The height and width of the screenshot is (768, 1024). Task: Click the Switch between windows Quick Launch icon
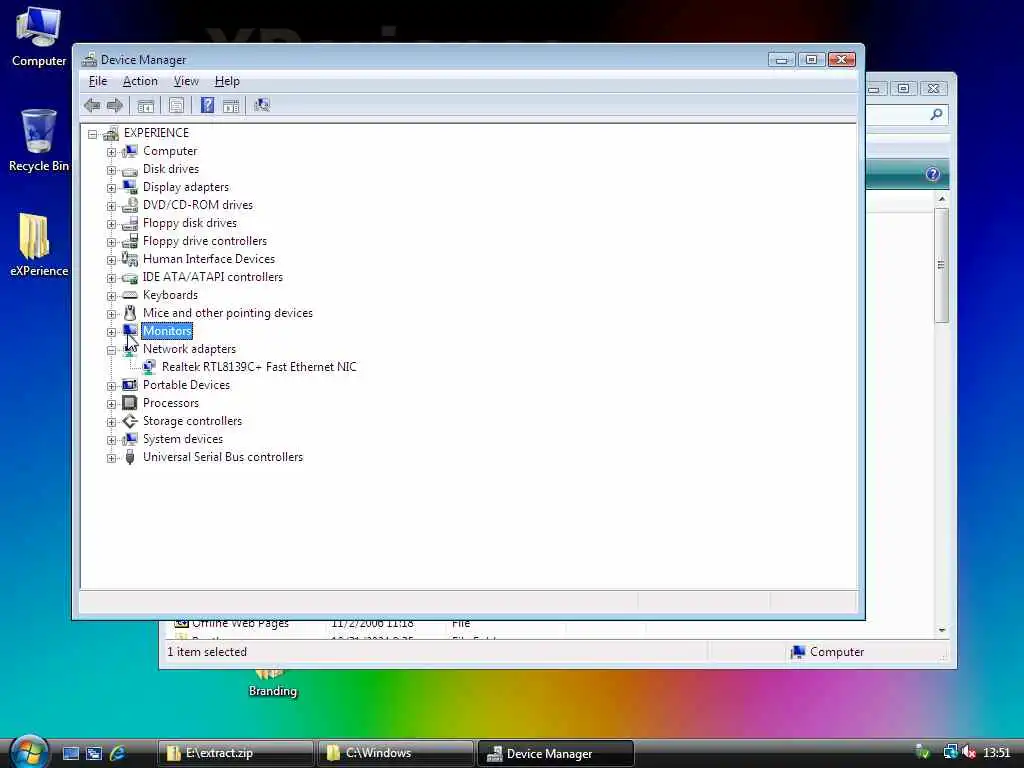(x=94, y=753)
